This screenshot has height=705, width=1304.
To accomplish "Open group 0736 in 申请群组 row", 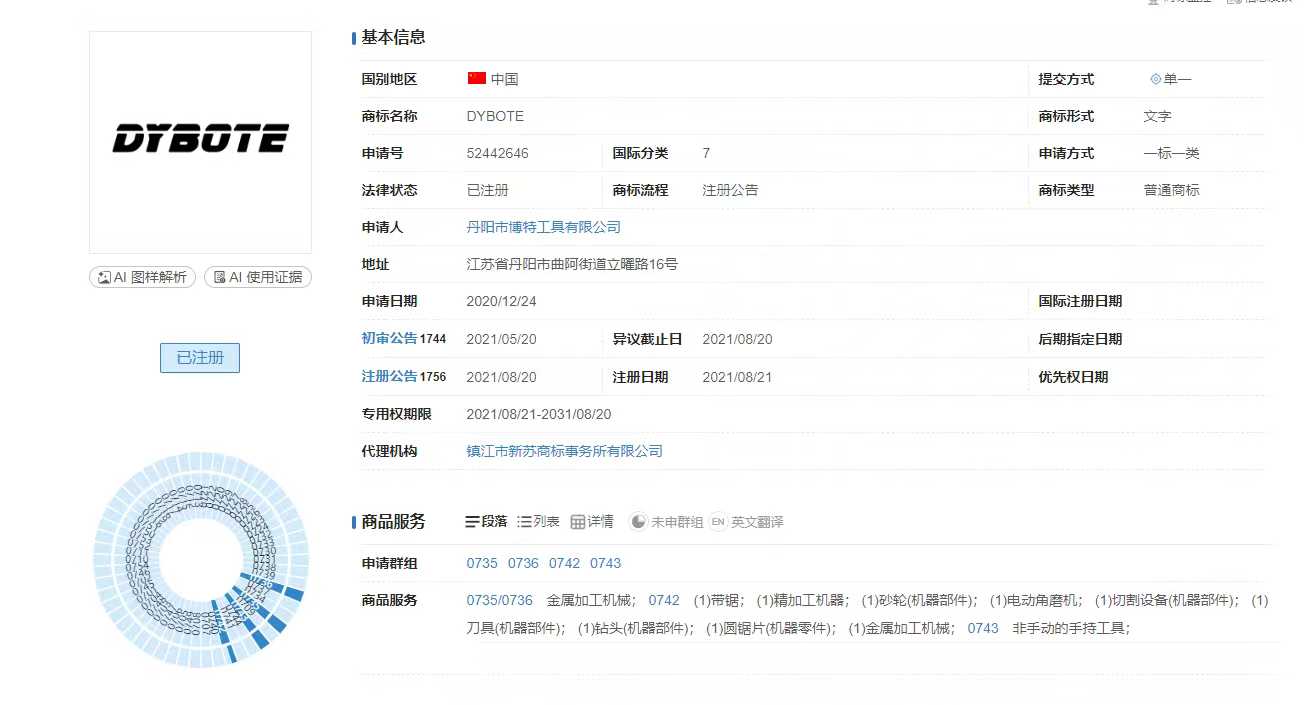I will coord(523,563).
